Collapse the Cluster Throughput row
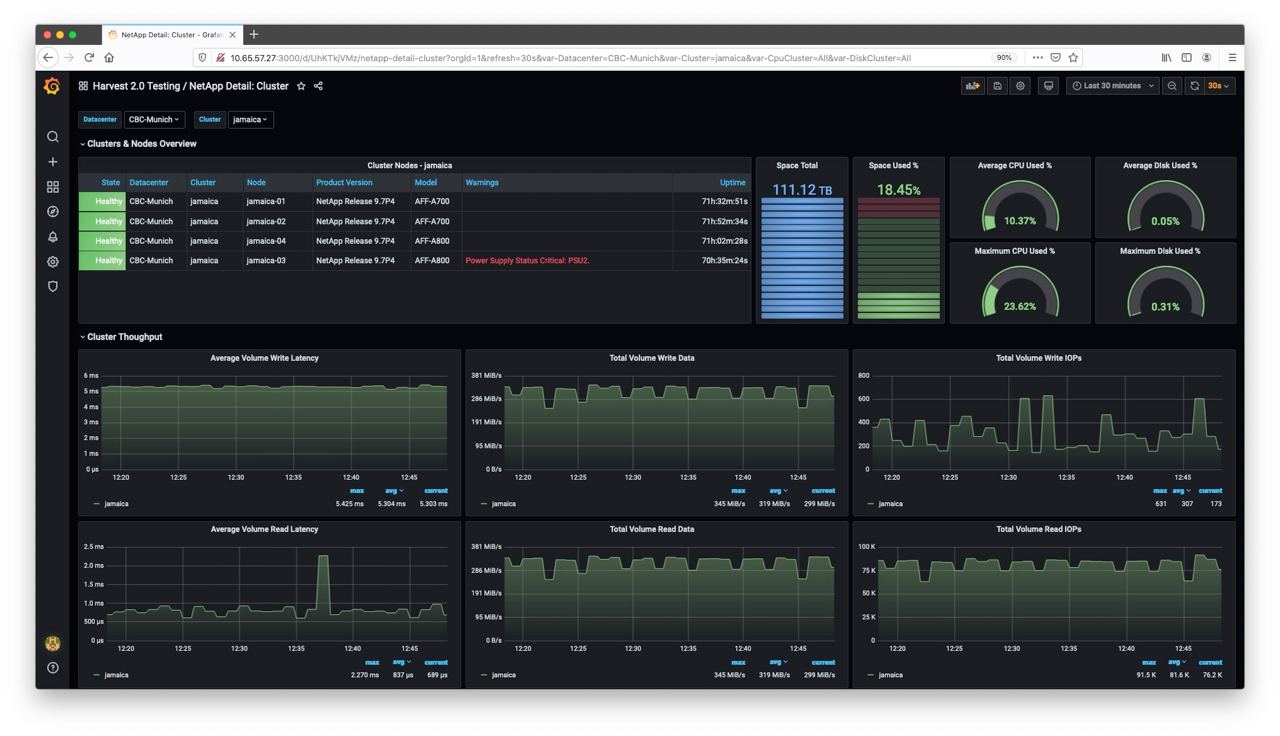Viewport: 1280px width, 736px height. pos(121,337)
